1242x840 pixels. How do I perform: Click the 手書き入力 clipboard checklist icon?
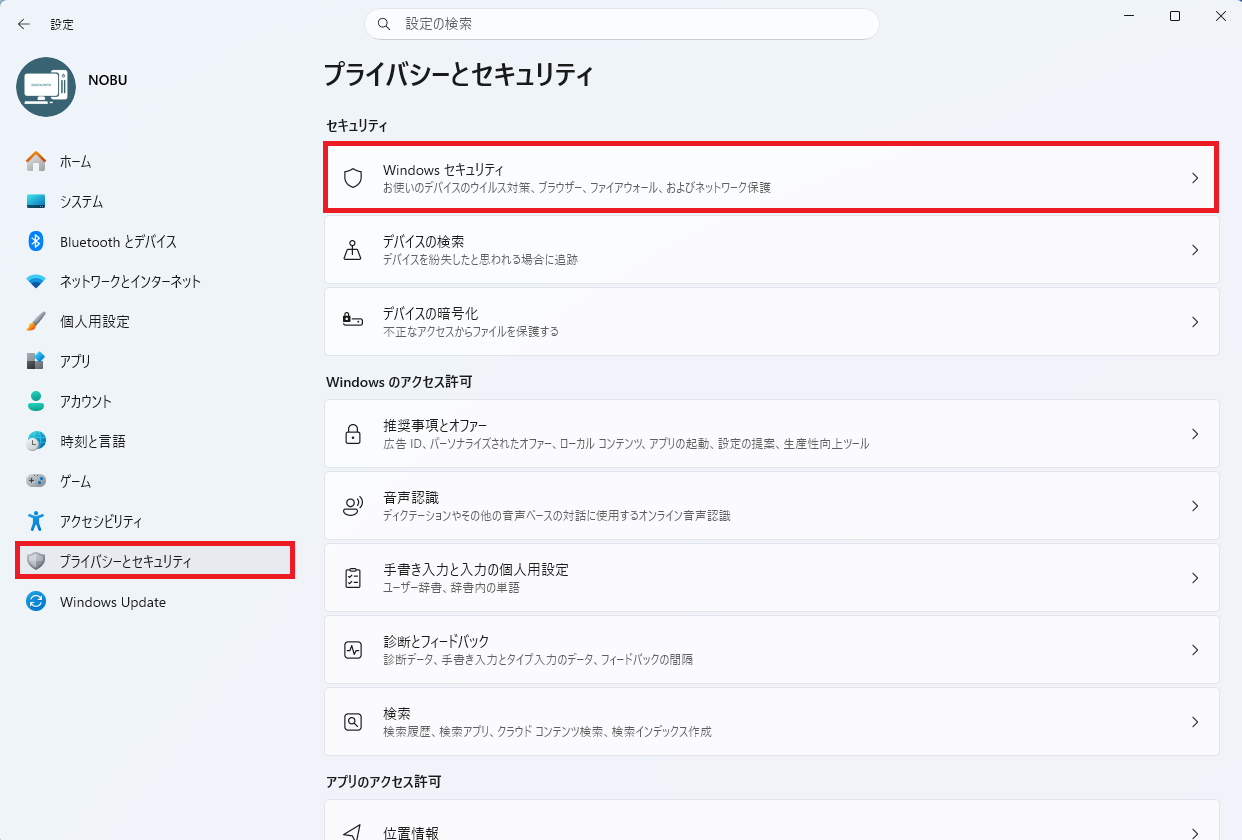click(x=352, y=578)
